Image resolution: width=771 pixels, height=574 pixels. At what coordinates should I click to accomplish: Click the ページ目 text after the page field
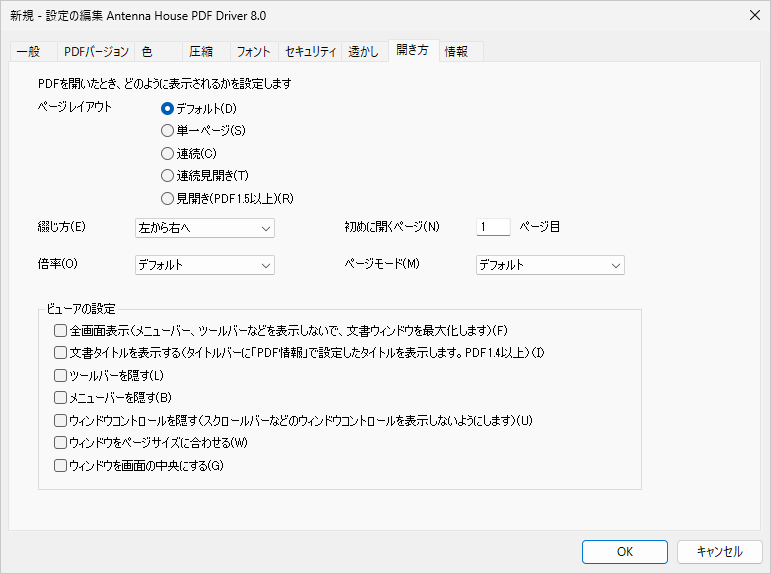click(x=539, y=227)
